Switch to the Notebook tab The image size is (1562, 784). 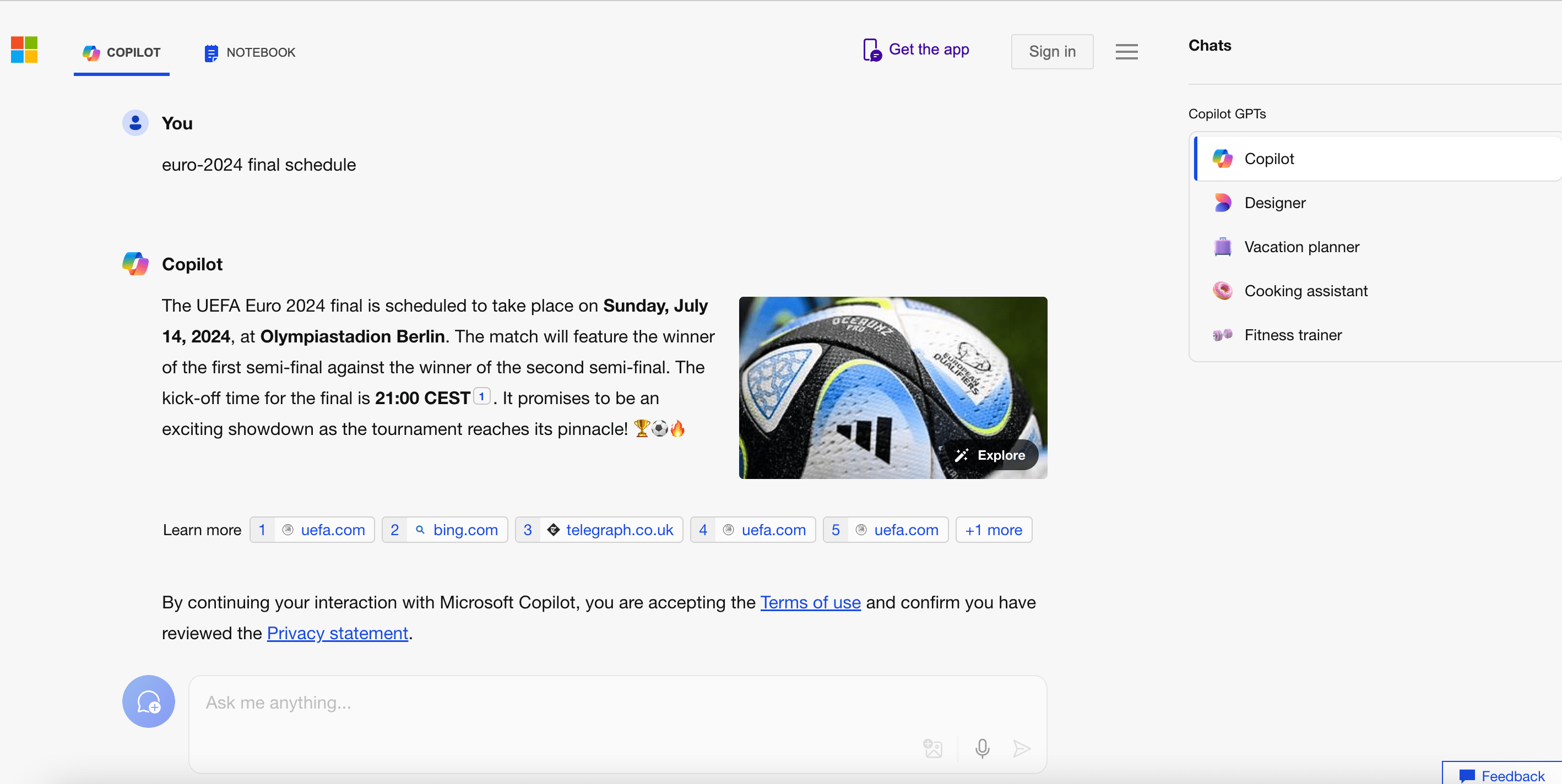coord(250,53)
